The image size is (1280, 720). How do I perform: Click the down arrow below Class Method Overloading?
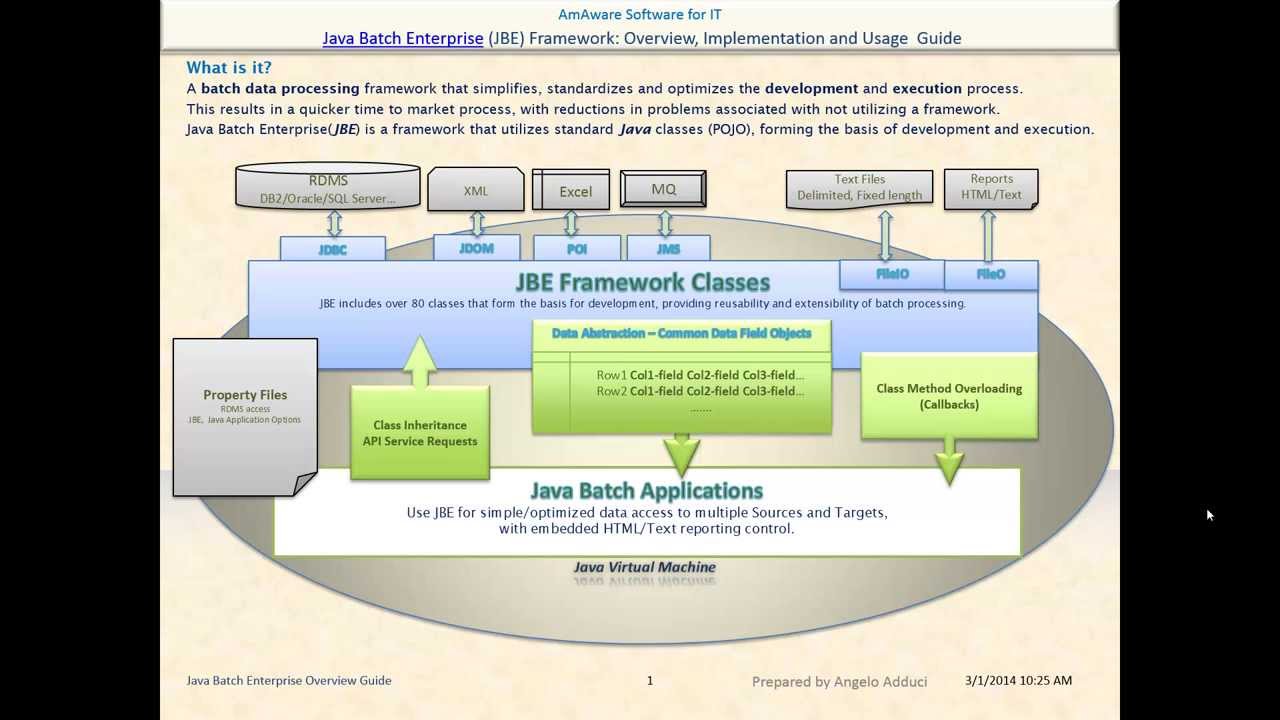pyautogui.click(x=949, y=461)
